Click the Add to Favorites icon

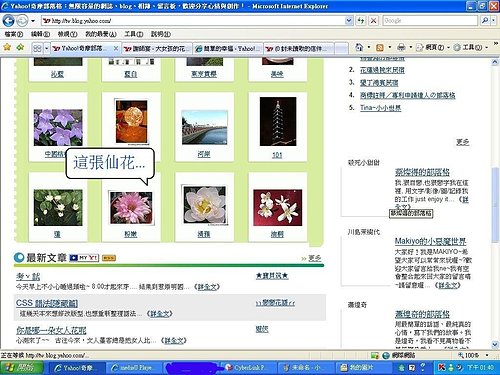click(x=20, y=48)
